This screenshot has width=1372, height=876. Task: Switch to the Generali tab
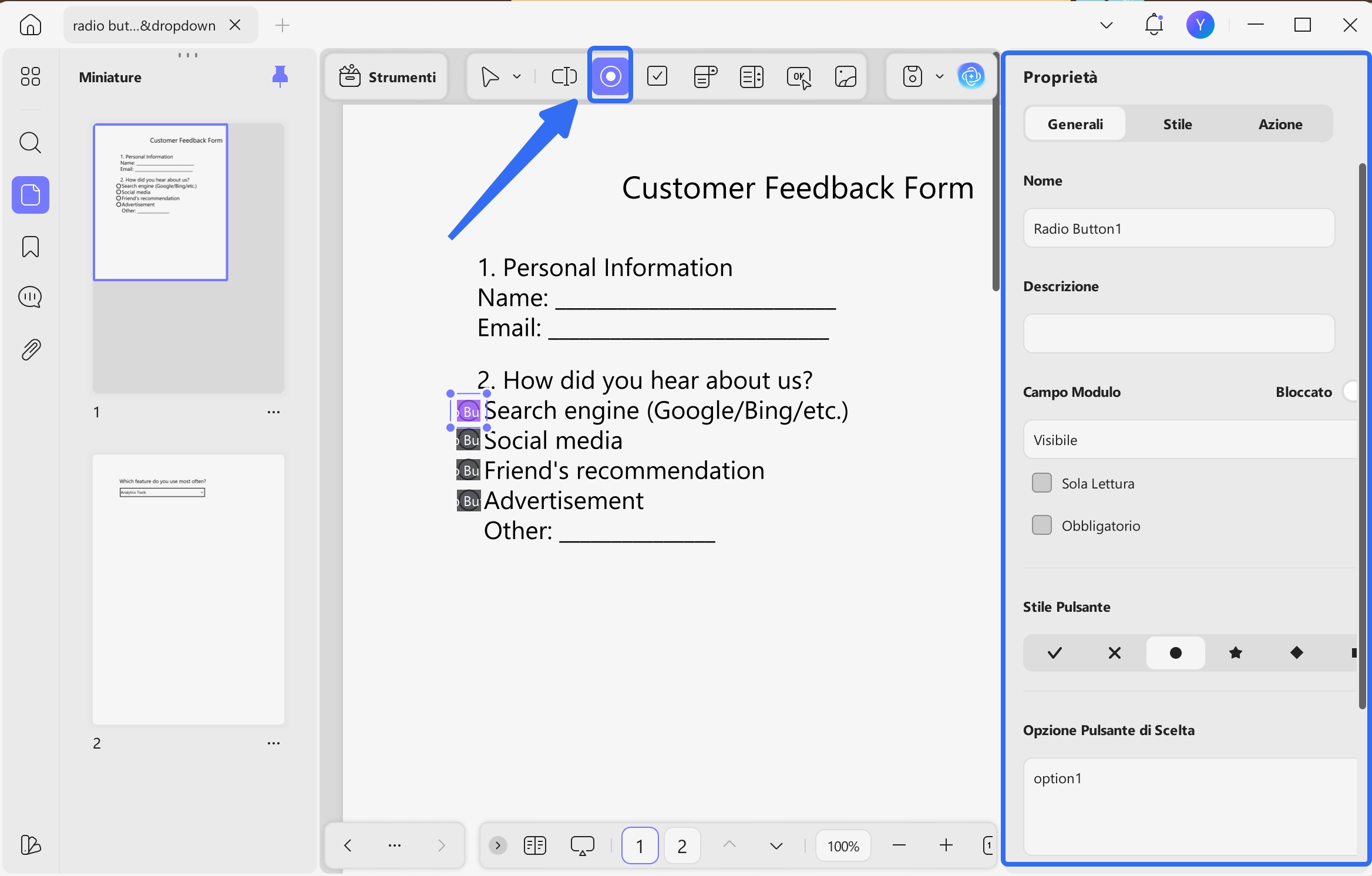1075,124
